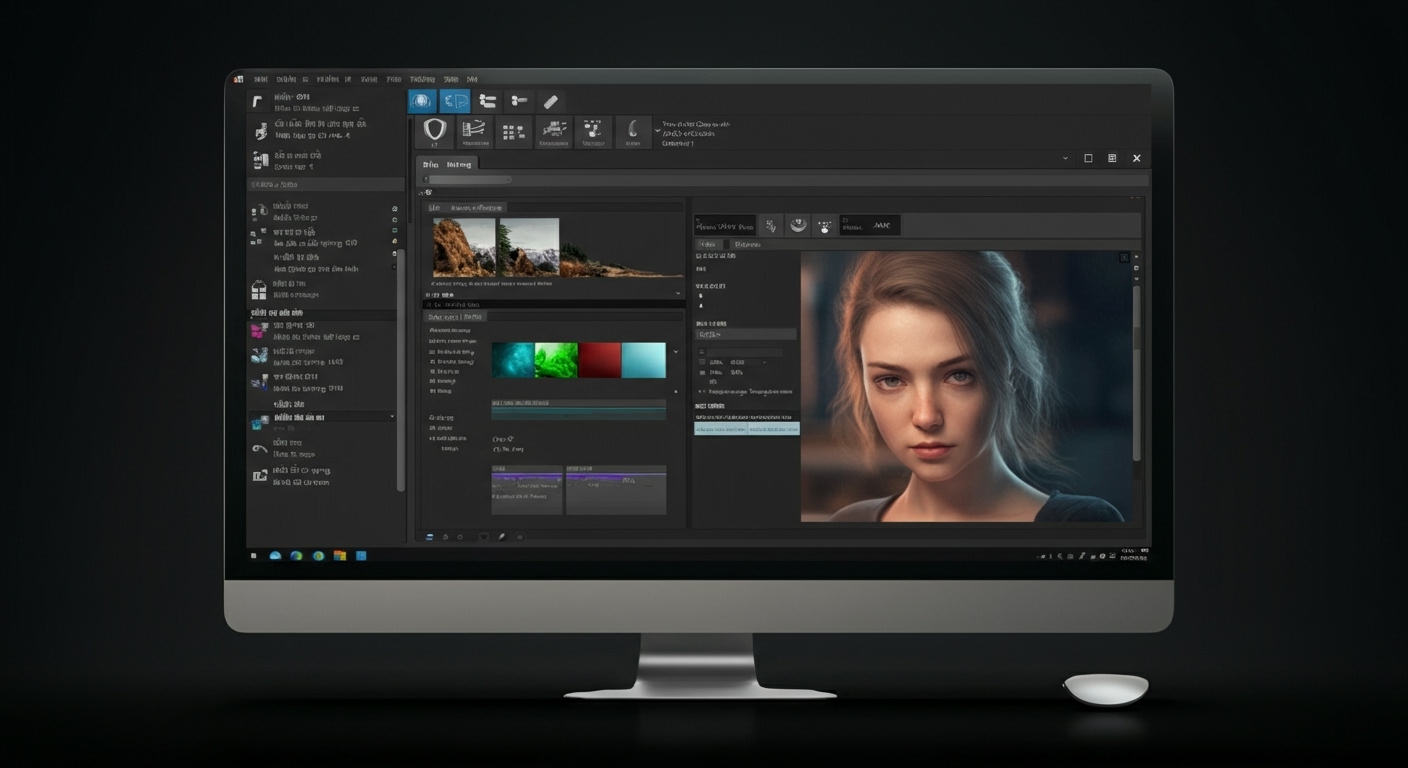Toggle the checkbox beside first properties row
The image size is (1408, 768).
[x=701, y=353]
